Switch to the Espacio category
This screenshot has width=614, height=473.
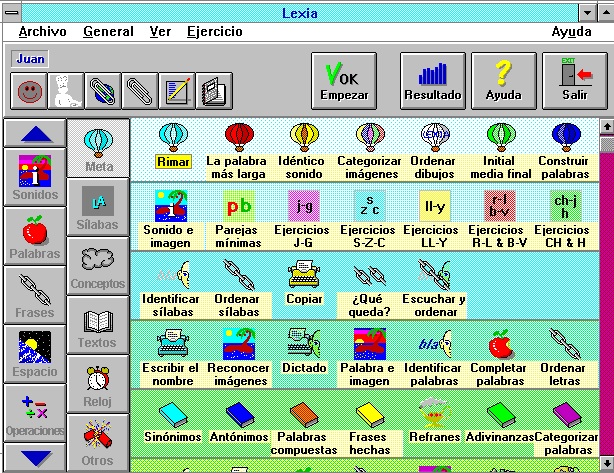click(x=35, y=354)
